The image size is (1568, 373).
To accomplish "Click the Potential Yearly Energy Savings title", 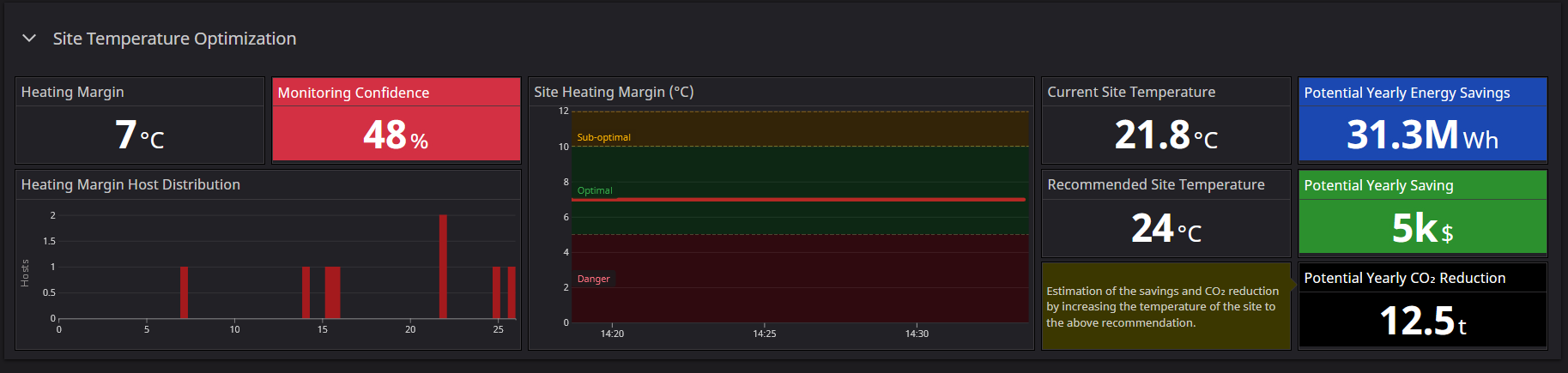I will pyautogui.click(x=1406, y=93).
